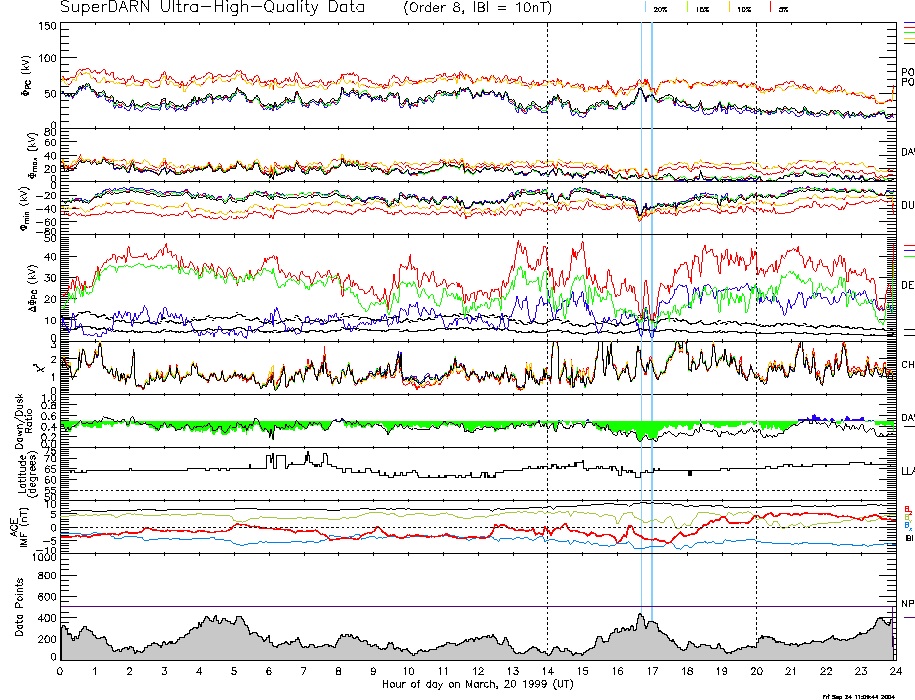Viewport: 915px width, 700px height.
Task: Click the 'Latitude (degrees)' axis label
Action: click(x=22, y=468)
